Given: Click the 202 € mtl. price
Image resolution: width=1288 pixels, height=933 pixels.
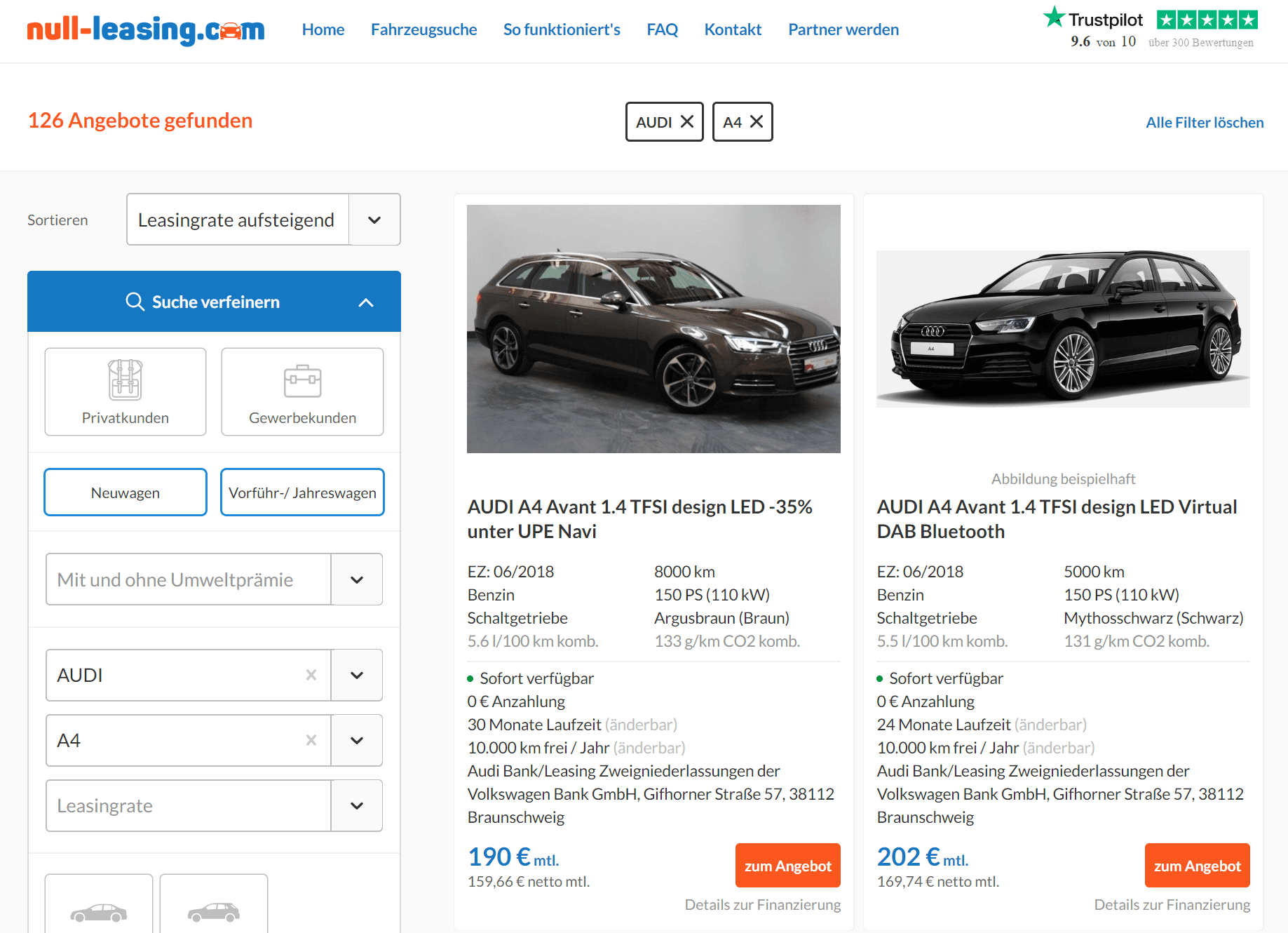Looking at the screenshot, I should (x=923, y=857).
